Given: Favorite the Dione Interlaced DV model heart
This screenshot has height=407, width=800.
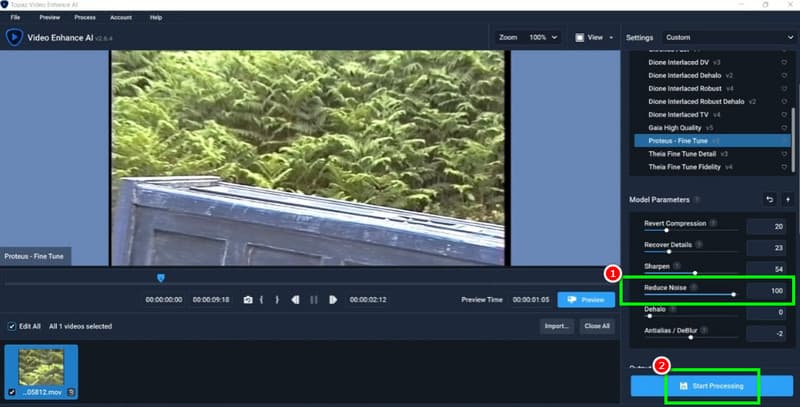Looking at the screenshot, I should click(784, 62).
